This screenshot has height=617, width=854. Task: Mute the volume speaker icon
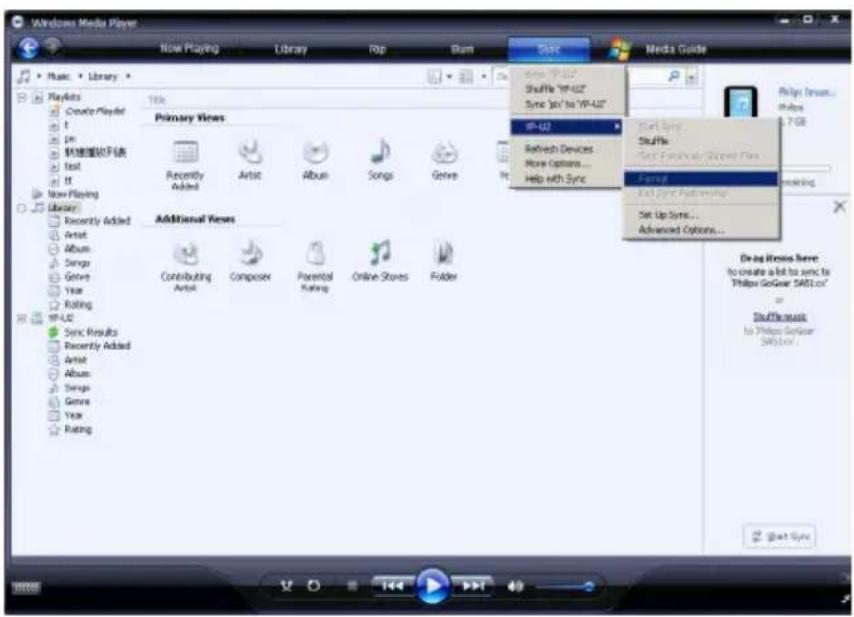click(515, 586)
